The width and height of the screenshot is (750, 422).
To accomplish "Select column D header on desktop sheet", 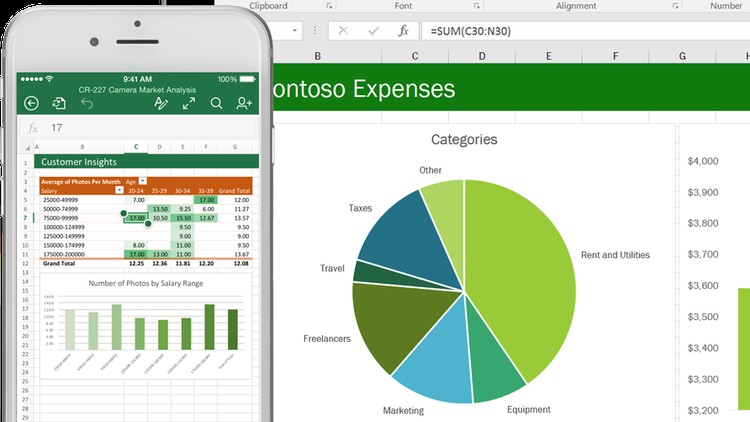I will pyautogui.click(x=482, y=56).
